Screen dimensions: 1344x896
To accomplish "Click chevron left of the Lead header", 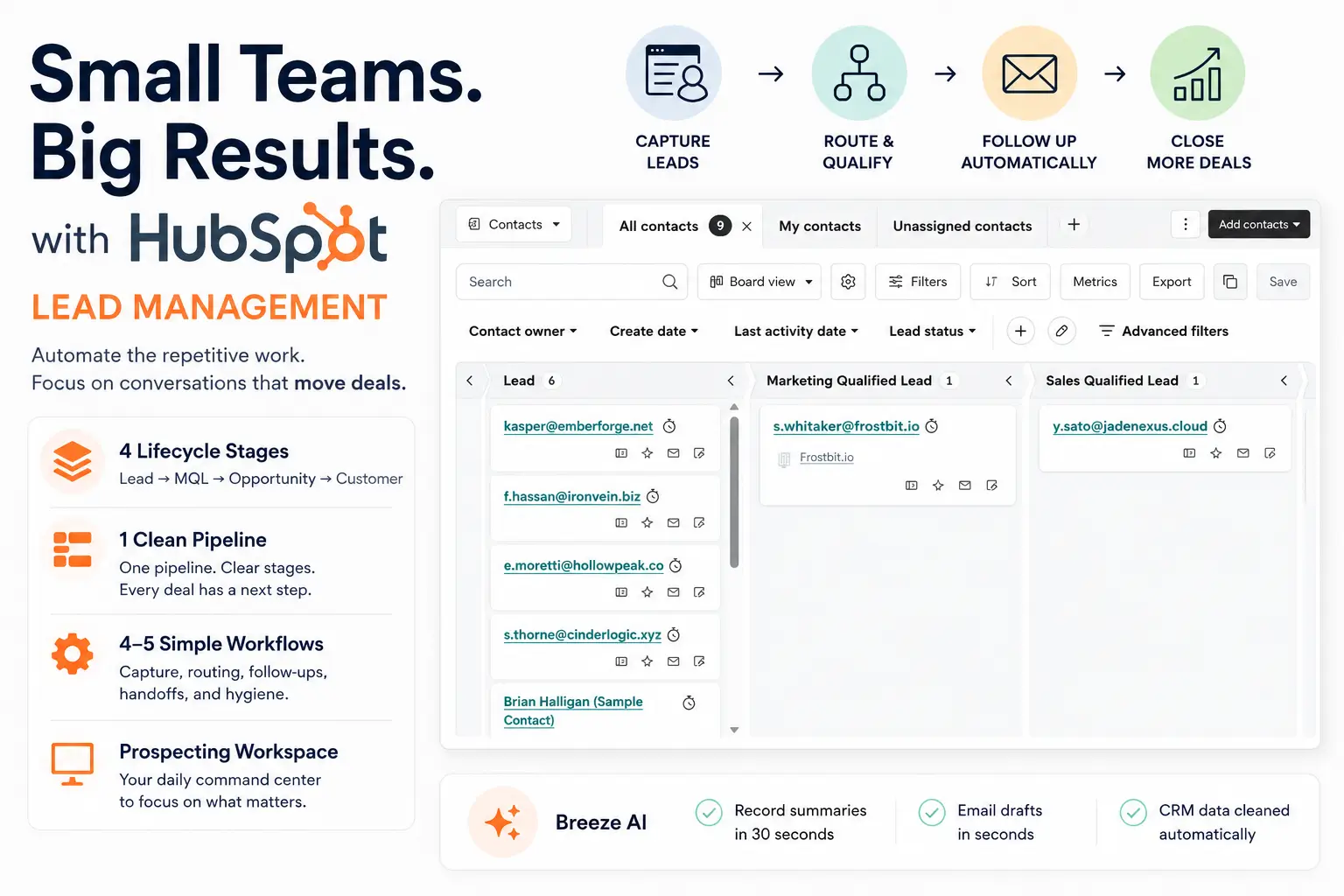I will point(470,381).
